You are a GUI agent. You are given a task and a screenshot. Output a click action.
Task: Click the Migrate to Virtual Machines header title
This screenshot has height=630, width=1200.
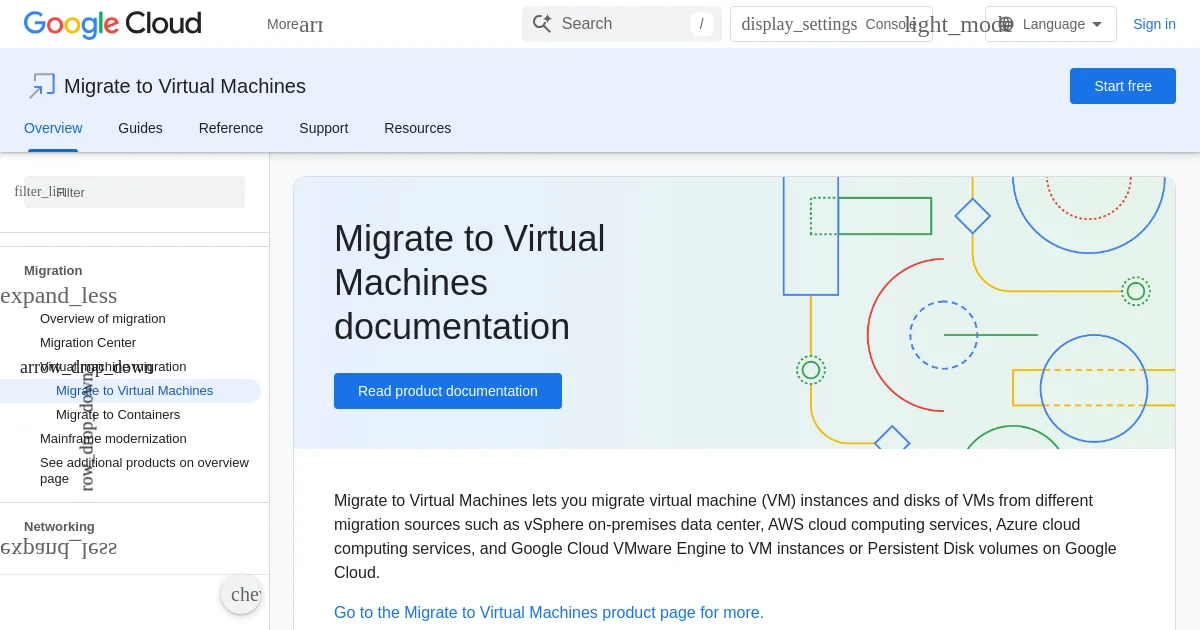pyautogui.click(x=185, y=86)
